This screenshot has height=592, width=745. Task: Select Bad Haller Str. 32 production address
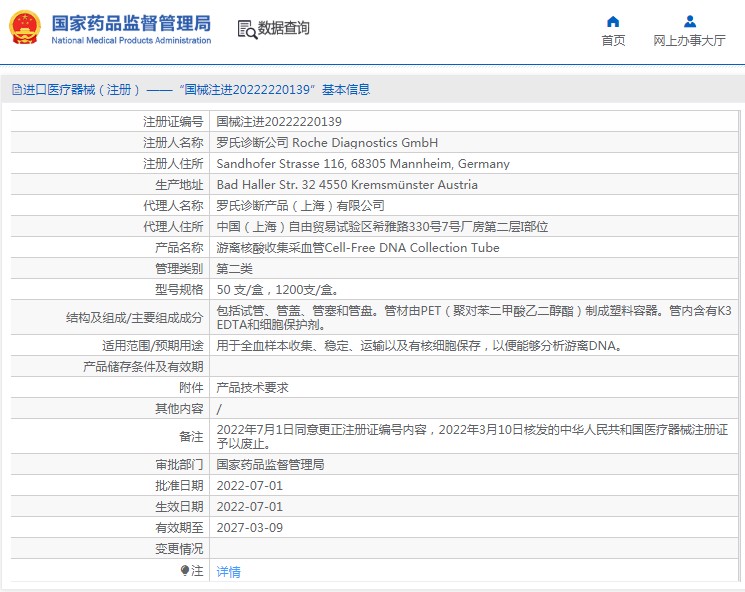tap(347, 184)
